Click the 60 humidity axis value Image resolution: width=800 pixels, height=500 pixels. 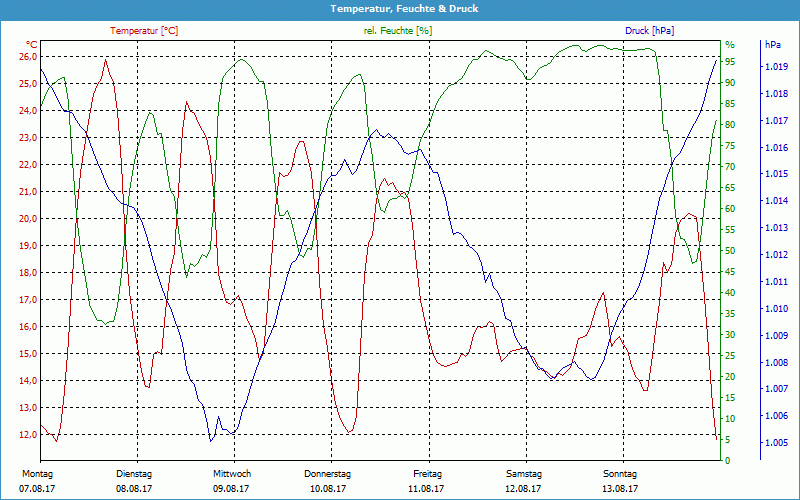pyautogui.click(x=730, y=209)
